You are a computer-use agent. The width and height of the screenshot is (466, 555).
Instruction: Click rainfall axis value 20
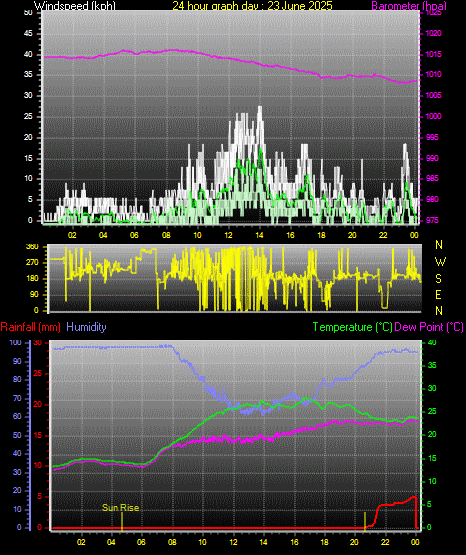38,404
